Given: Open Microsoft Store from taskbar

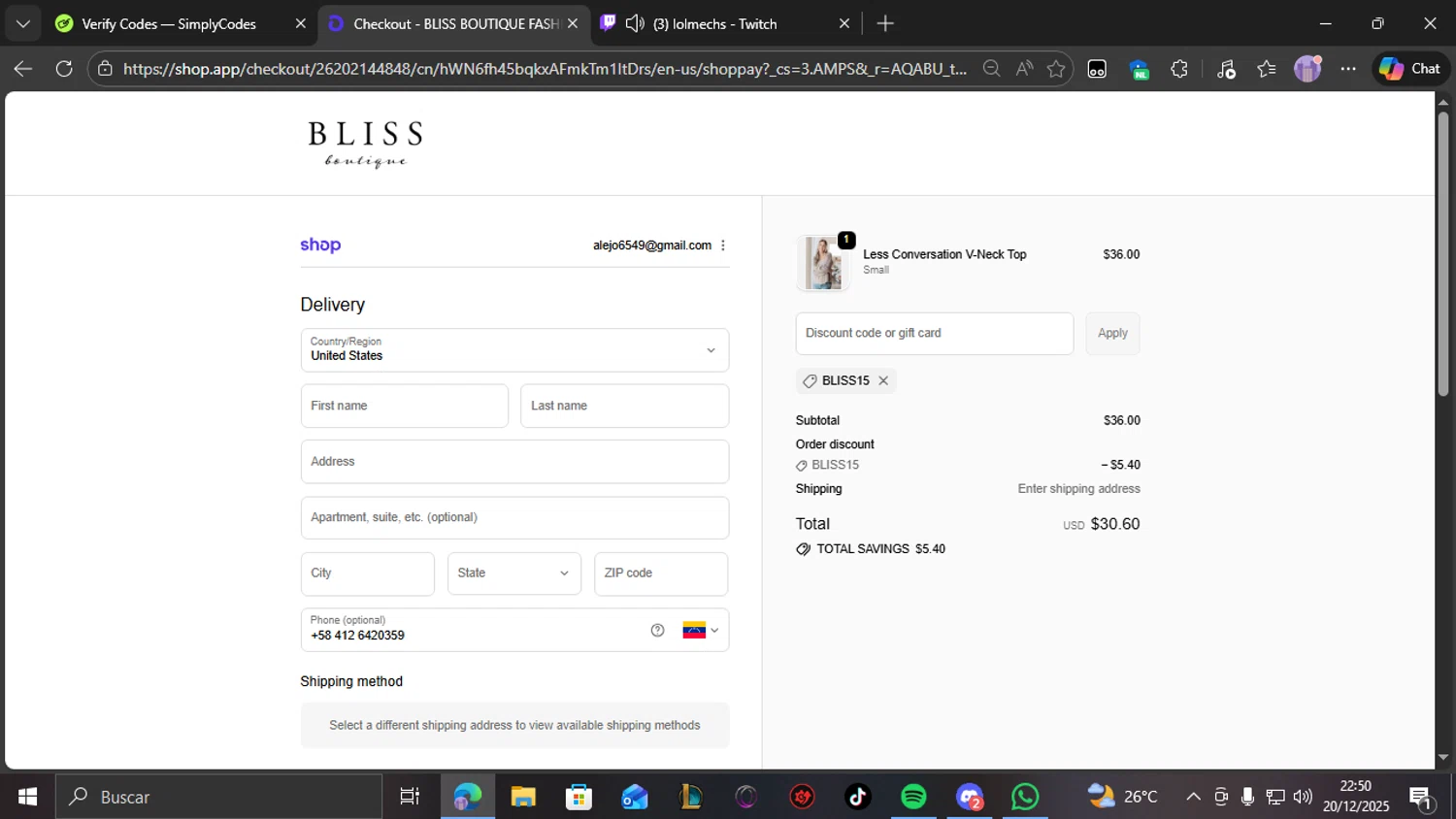Looking at the screenshot, I should (579, 797).
